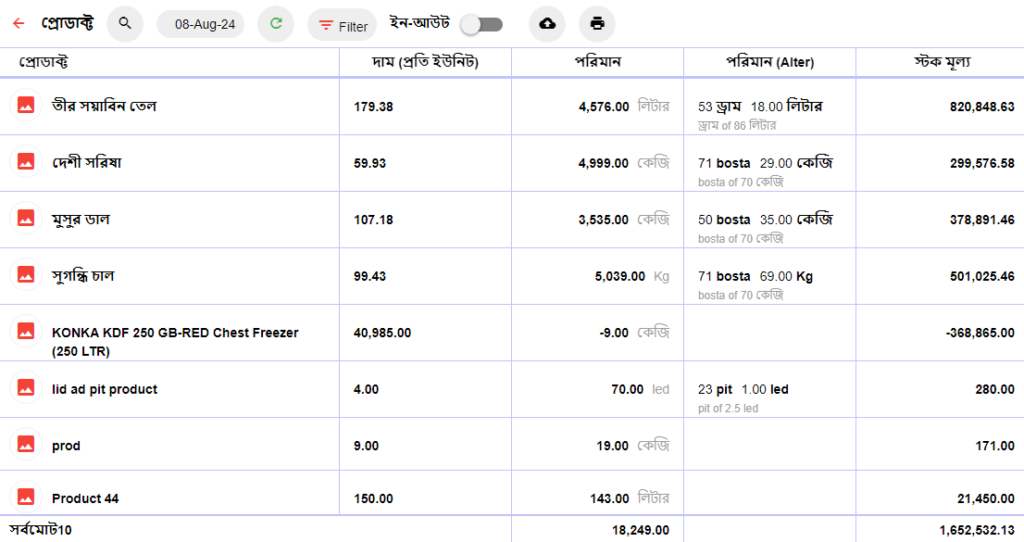1024x542 pixels.
Task: Click the পরিমান column header
Action: pos(598,62)
